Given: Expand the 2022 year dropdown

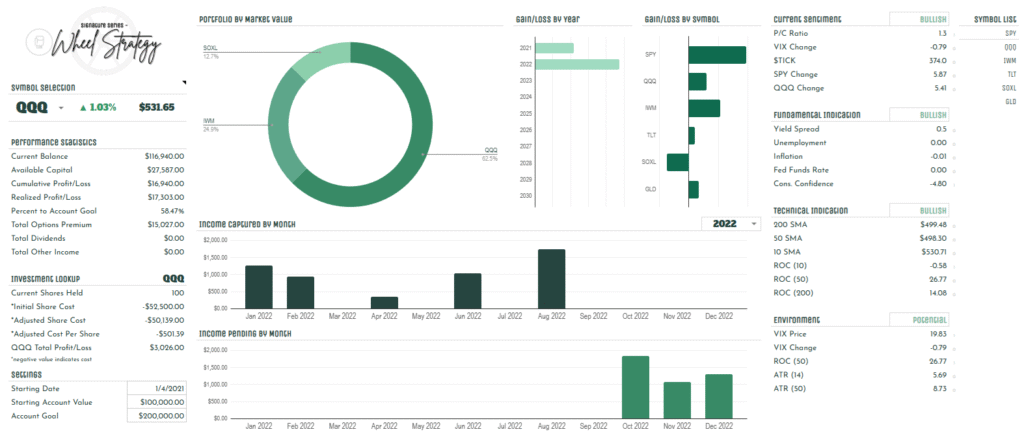Looking at the screenshot, I should [753, 224].
